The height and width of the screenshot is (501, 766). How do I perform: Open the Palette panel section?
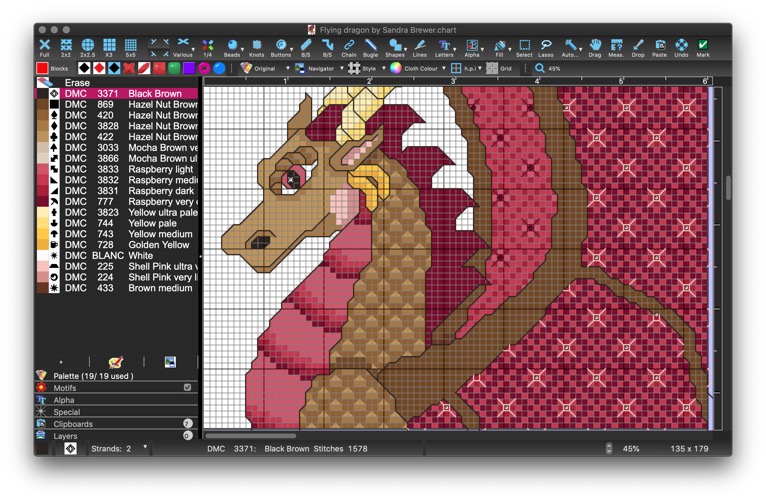point(117,376)
